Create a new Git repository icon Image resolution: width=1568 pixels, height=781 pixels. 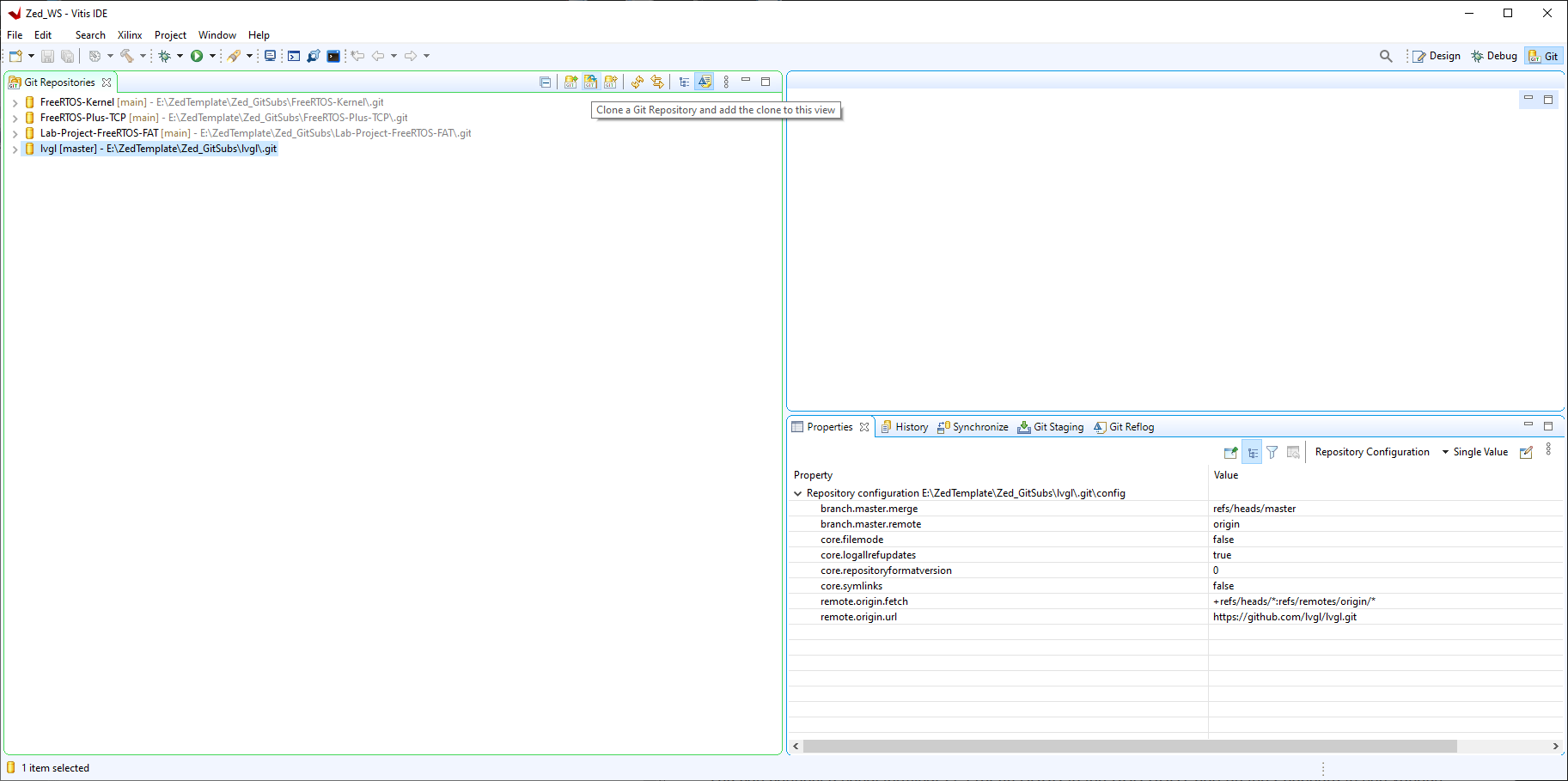(x=610, y=82)
